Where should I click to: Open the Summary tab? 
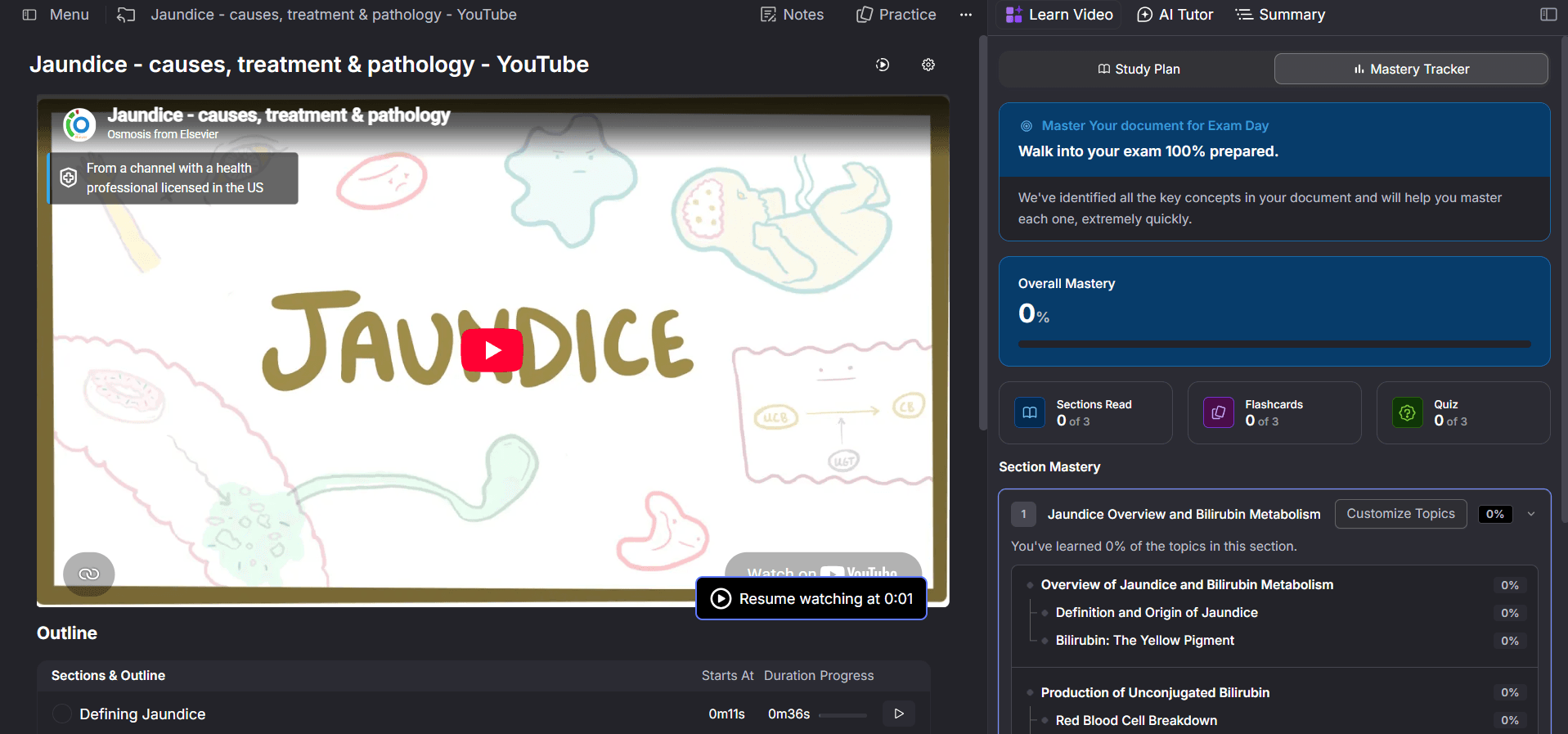click(x=1280, y=15)
